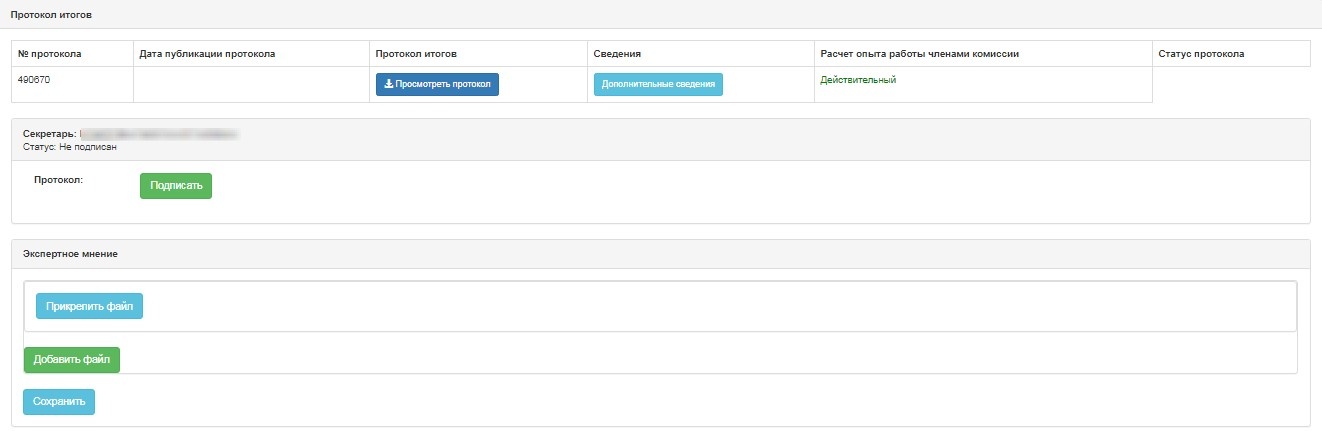
Task: Click the green Действительный status text
Action: pyautogui.click(x=858, y=80)
